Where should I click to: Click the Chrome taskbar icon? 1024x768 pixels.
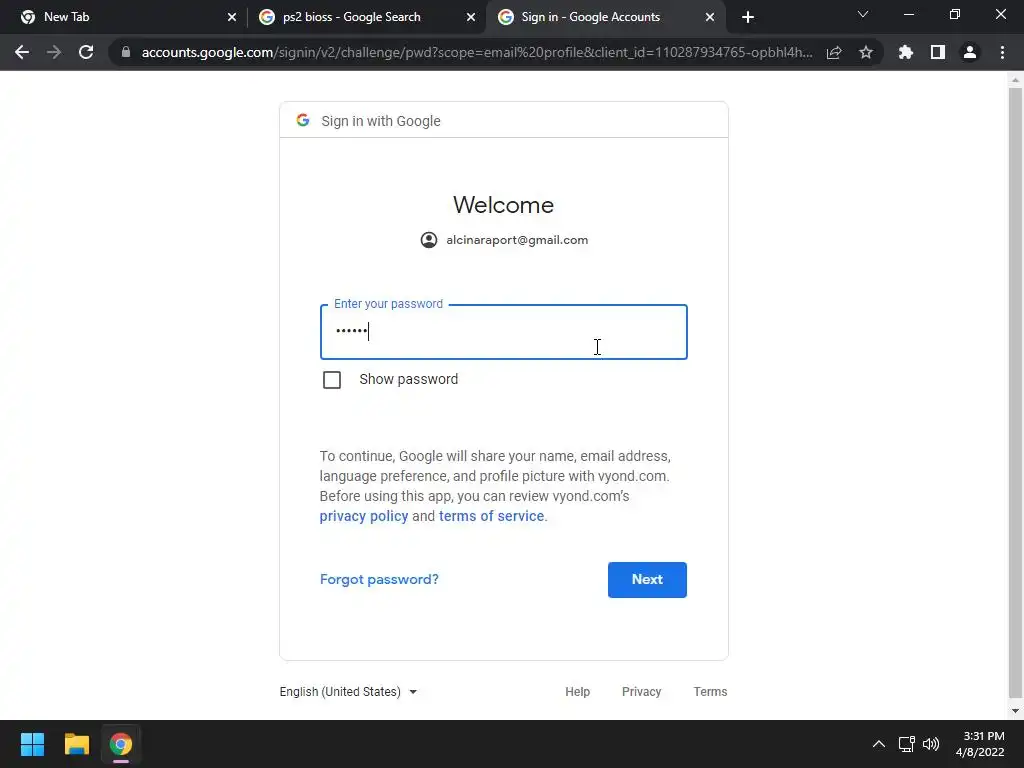tap(120, 744)
